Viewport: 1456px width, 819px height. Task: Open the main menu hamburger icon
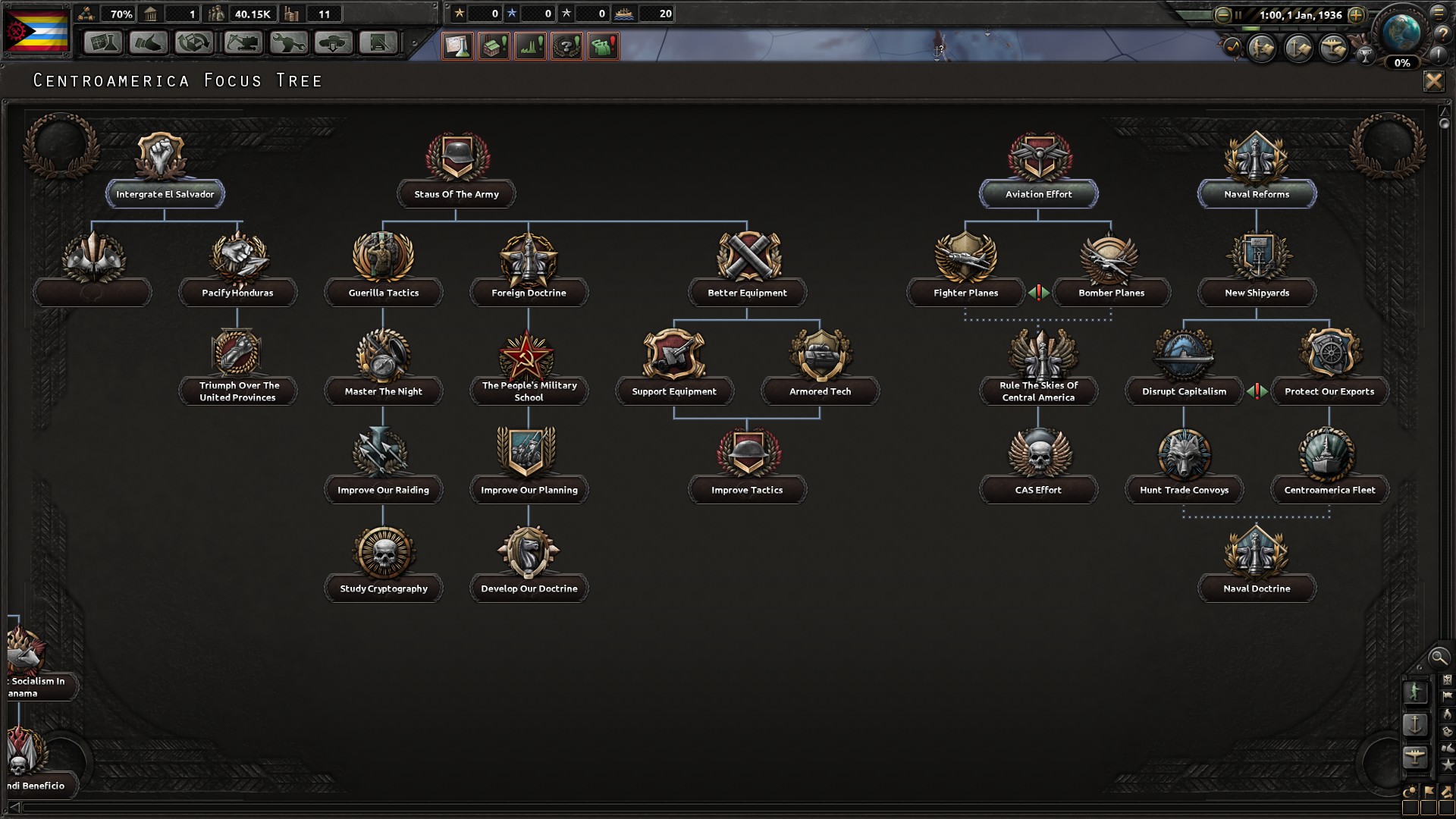click(1439, 14)
